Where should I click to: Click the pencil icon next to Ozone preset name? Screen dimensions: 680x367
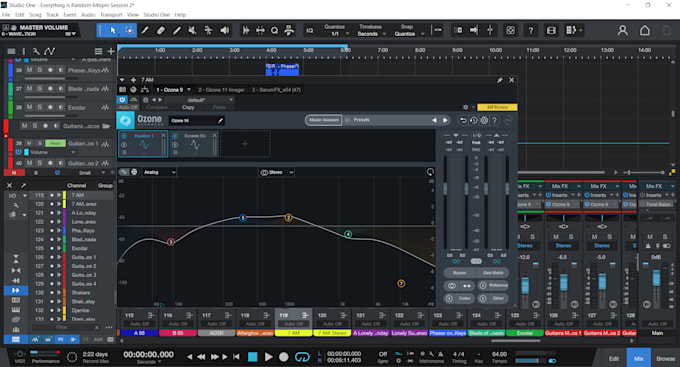[x=220, y=121]
